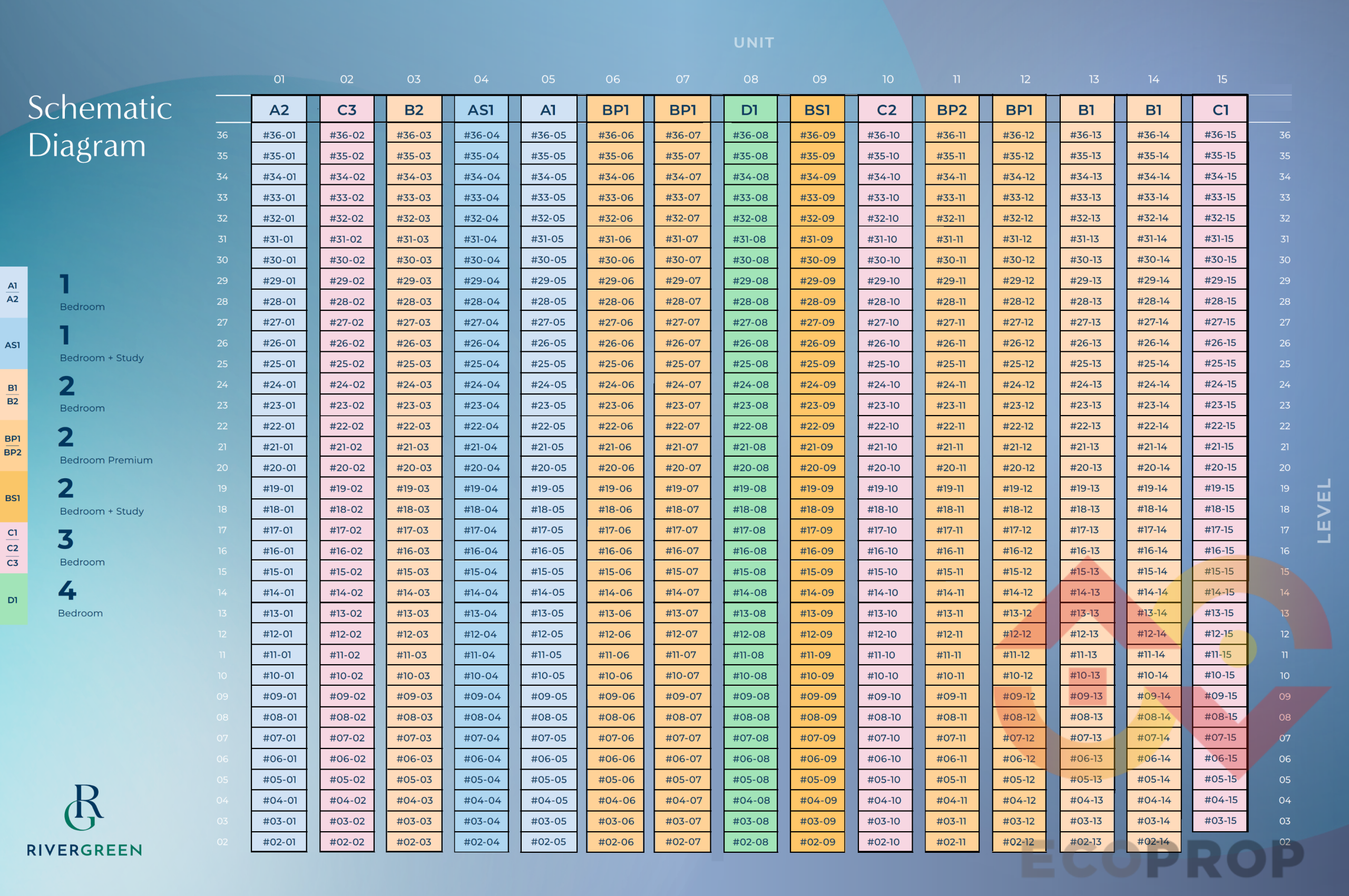Viewport: 1349px width, 896px height.
Task: Click unit cell #25-04
Action: click(481, 363)
